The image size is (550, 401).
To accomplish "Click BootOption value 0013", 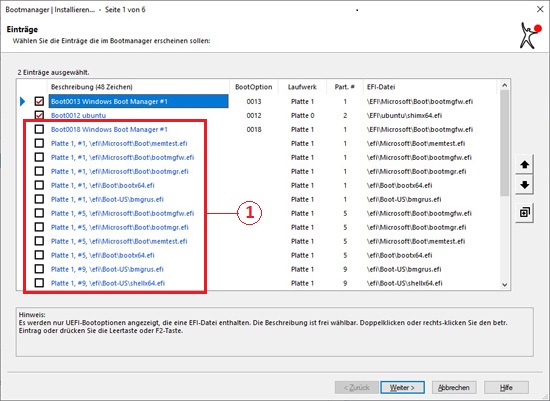I will pyautogui.click(x=254, y=101).
